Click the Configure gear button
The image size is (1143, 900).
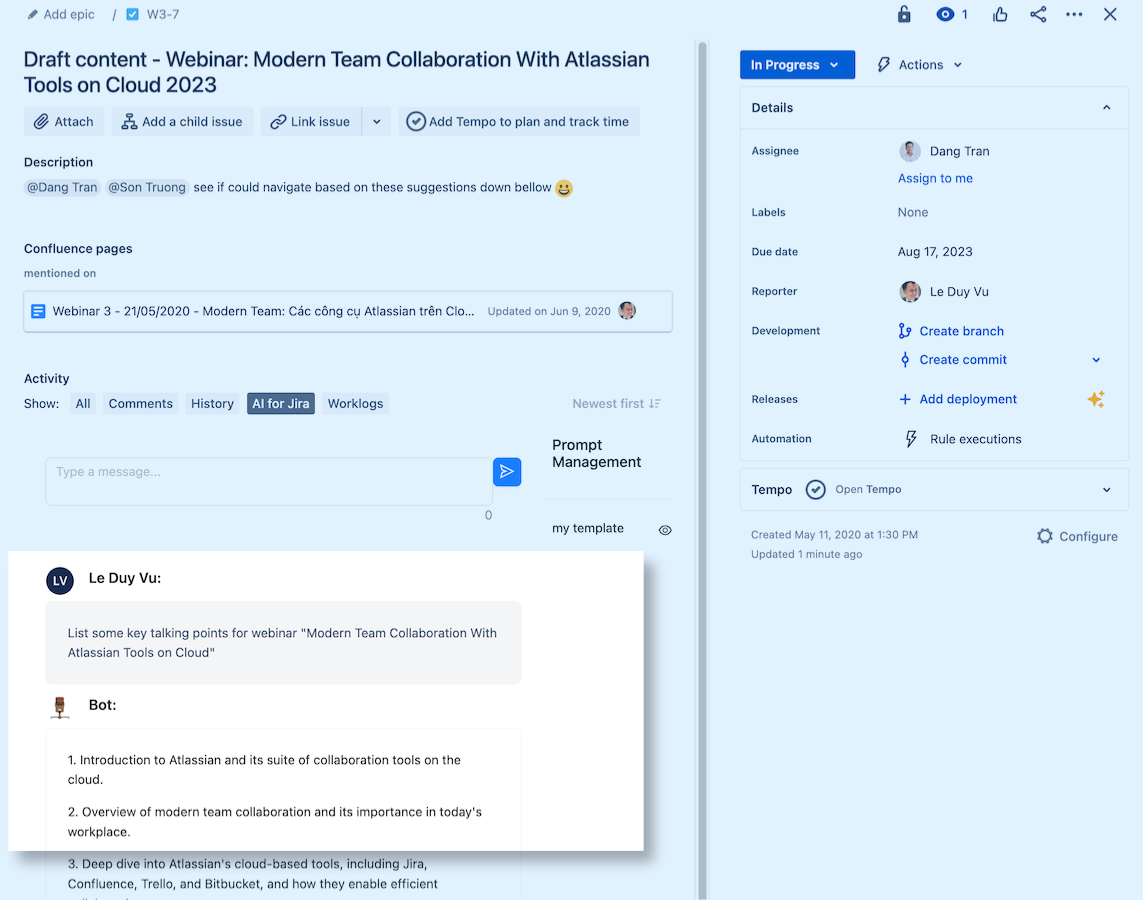click(x=1077, y=536)
